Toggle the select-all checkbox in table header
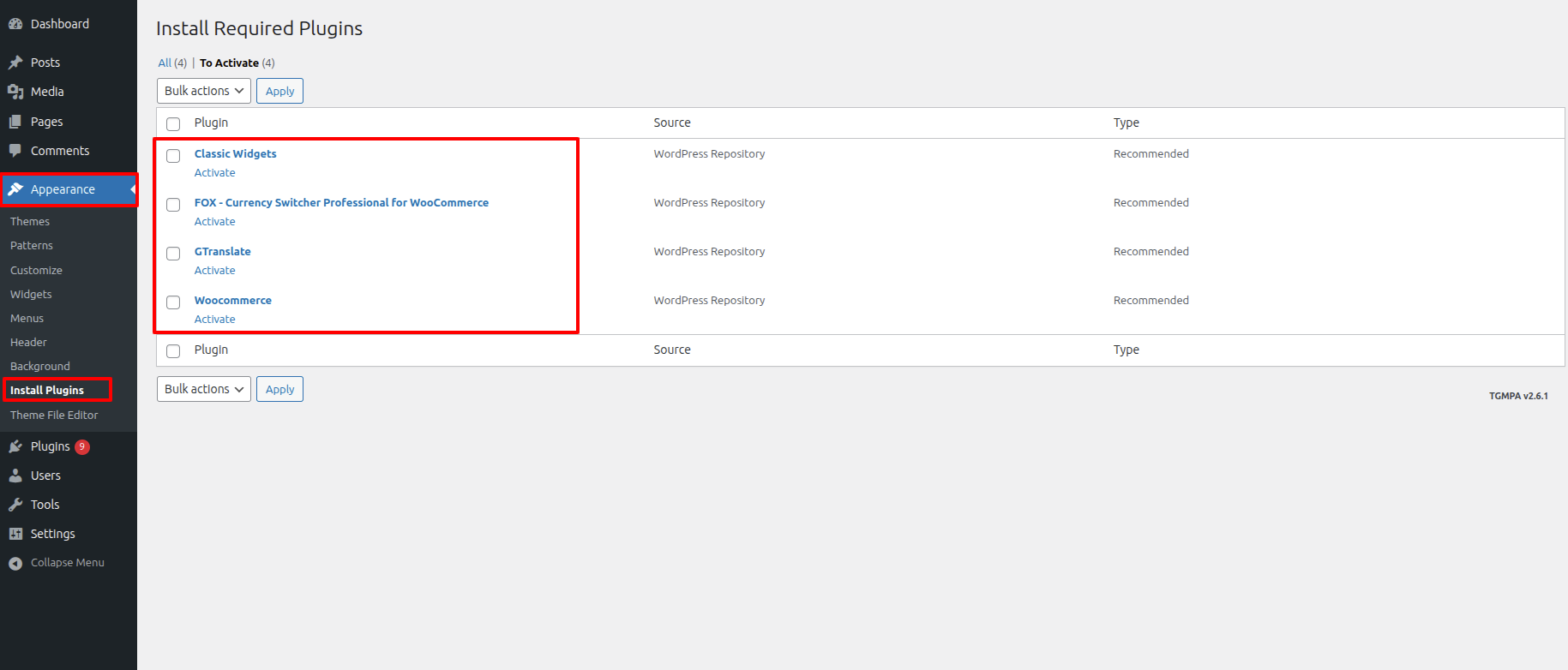The width and height of the screenshot is (1568, 670). point(173,124)
